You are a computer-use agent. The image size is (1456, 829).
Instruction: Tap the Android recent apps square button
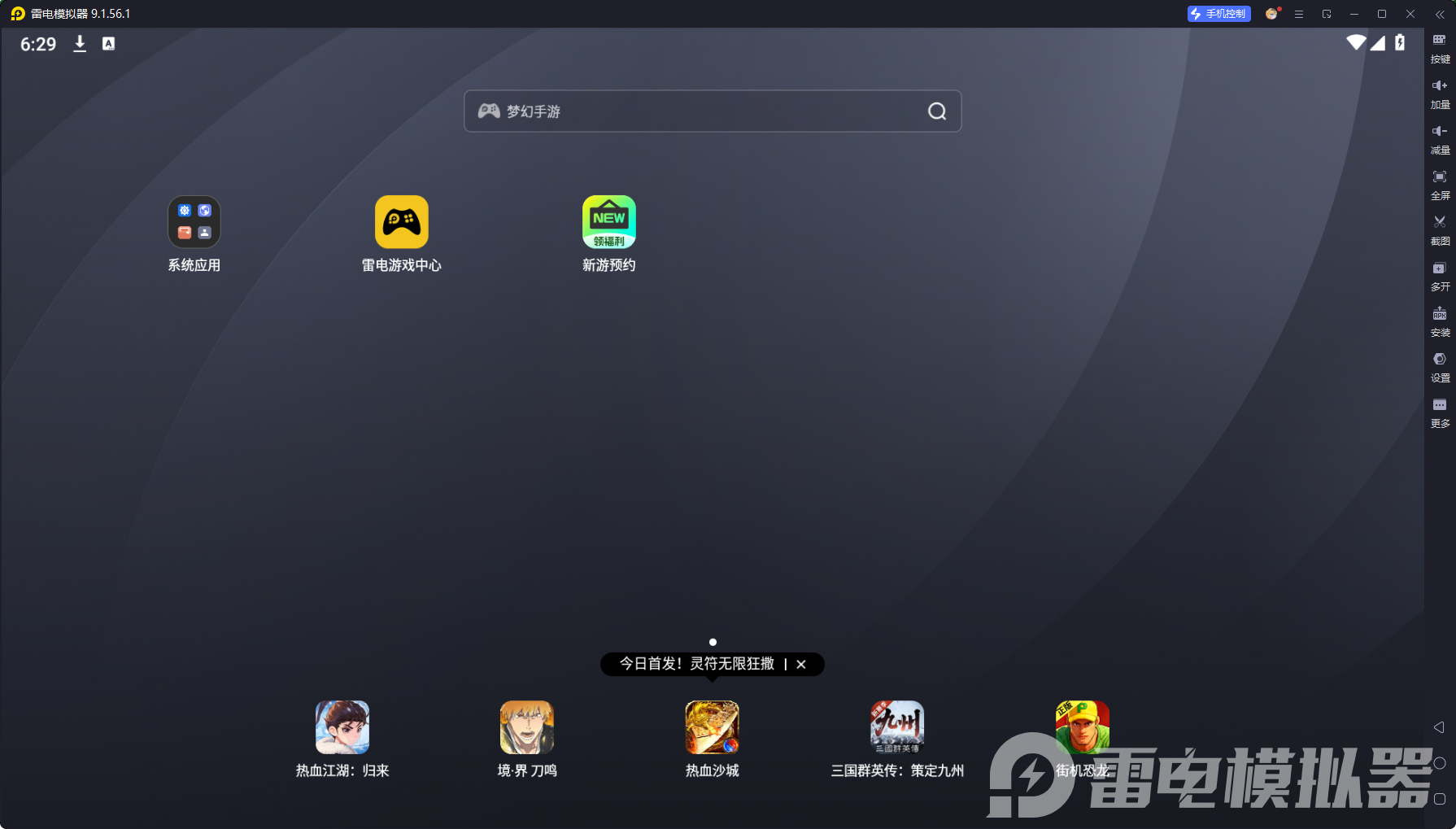[1440, 799]
